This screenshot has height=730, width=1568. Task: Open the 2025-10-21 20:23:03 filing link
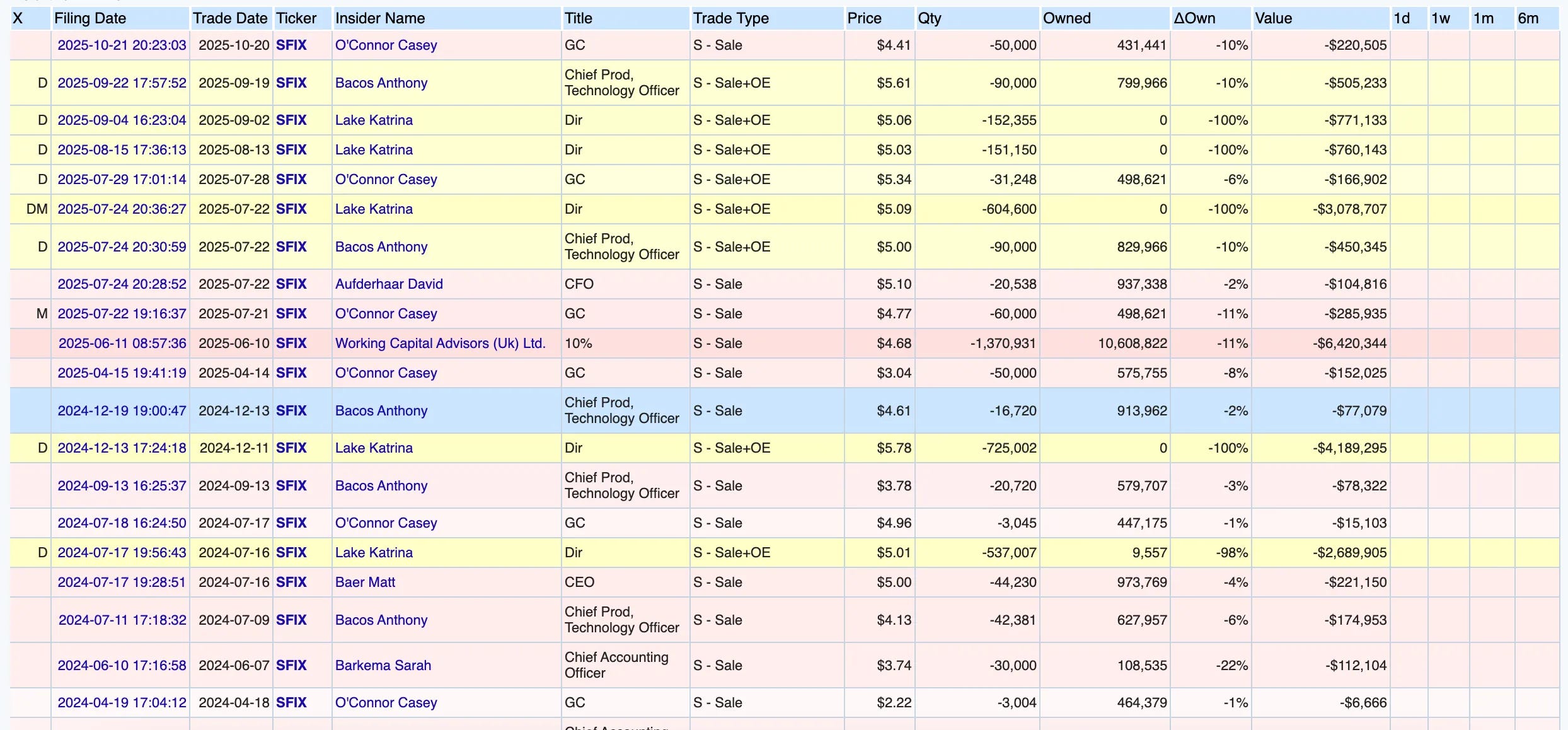coord(122,45)
